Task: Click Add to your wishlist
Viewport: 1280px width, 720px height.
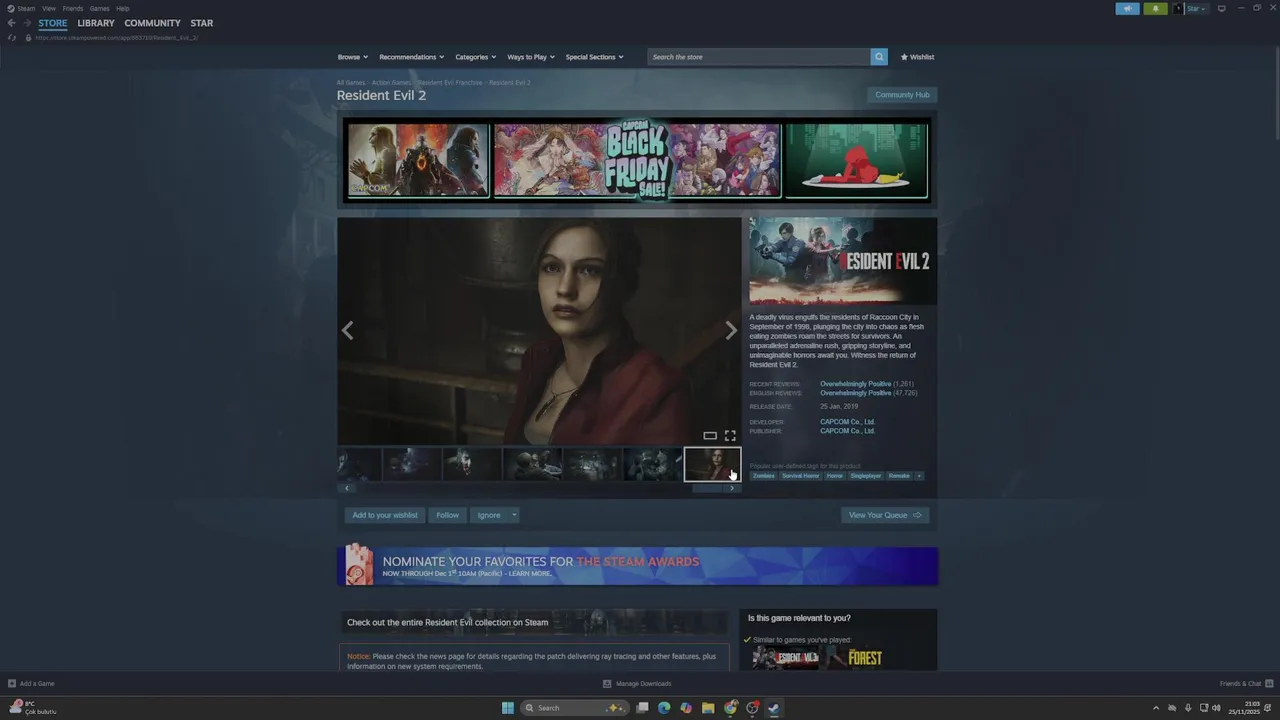Action: click(x=385, y=515)
